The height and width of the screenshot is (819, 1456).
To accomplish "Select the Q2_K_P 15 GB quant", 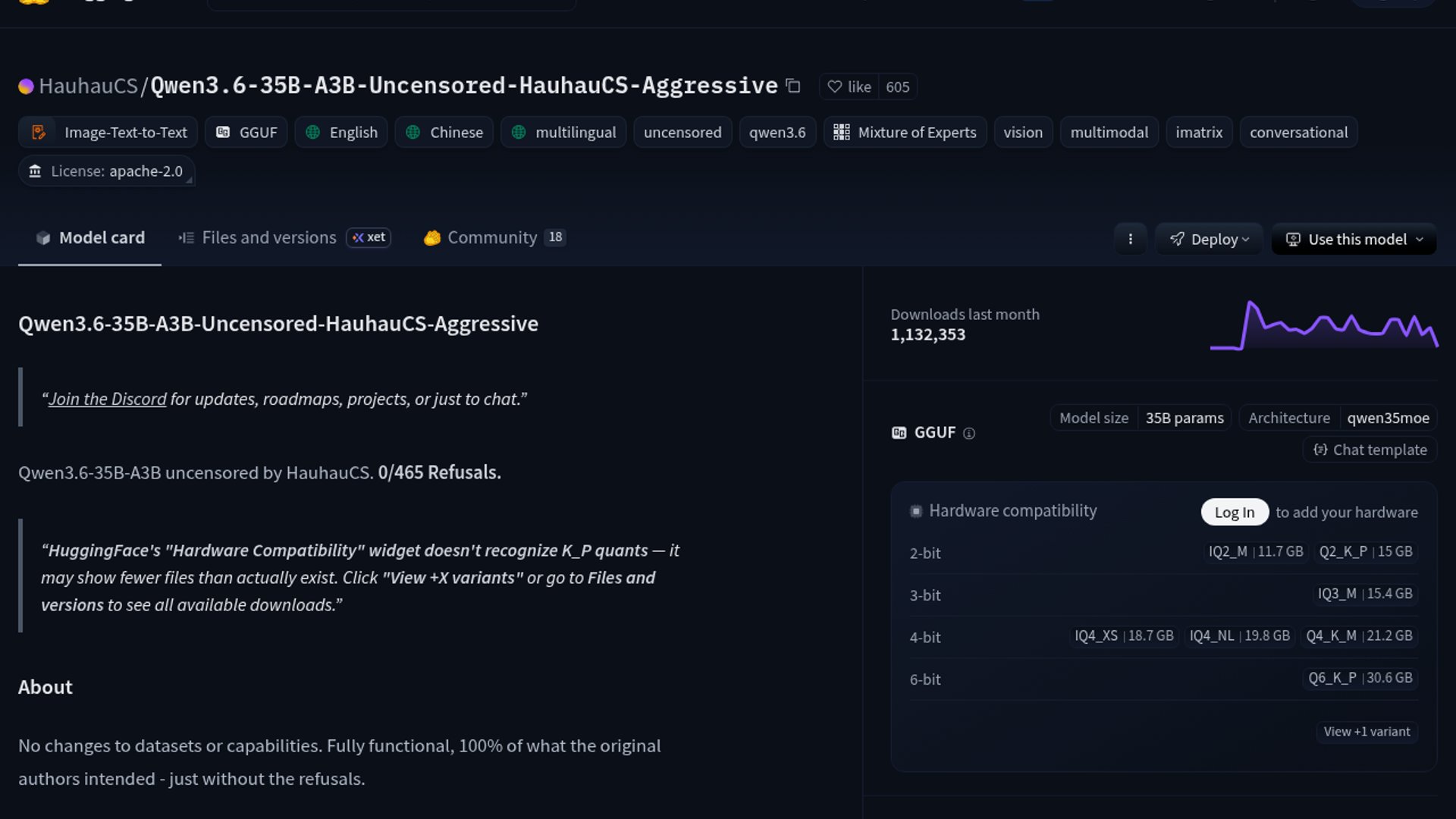I will pyautogui.click(x=1366, y=551).
